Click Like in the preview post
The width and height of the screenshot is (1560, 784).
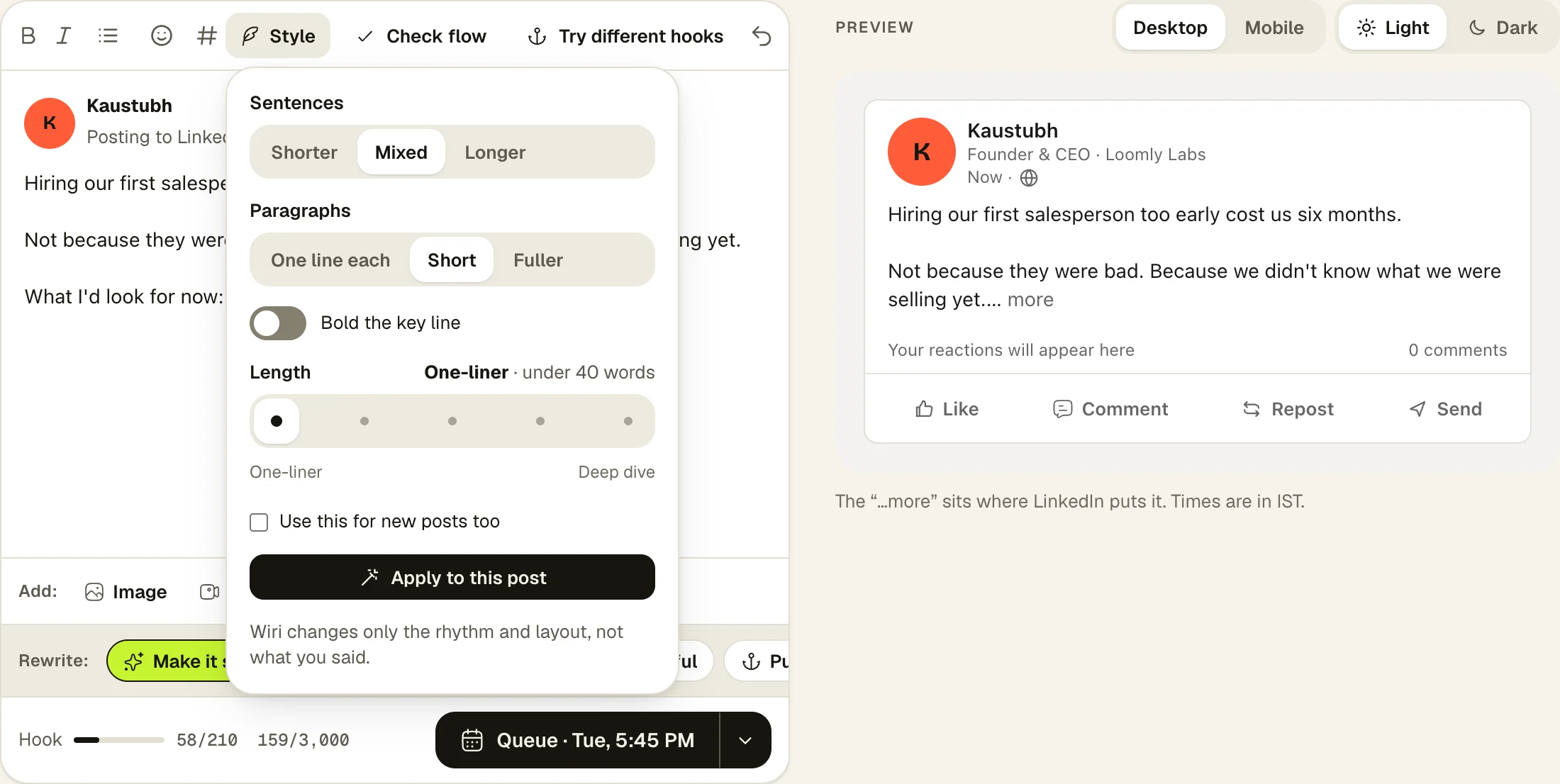[x=947, y=409]
